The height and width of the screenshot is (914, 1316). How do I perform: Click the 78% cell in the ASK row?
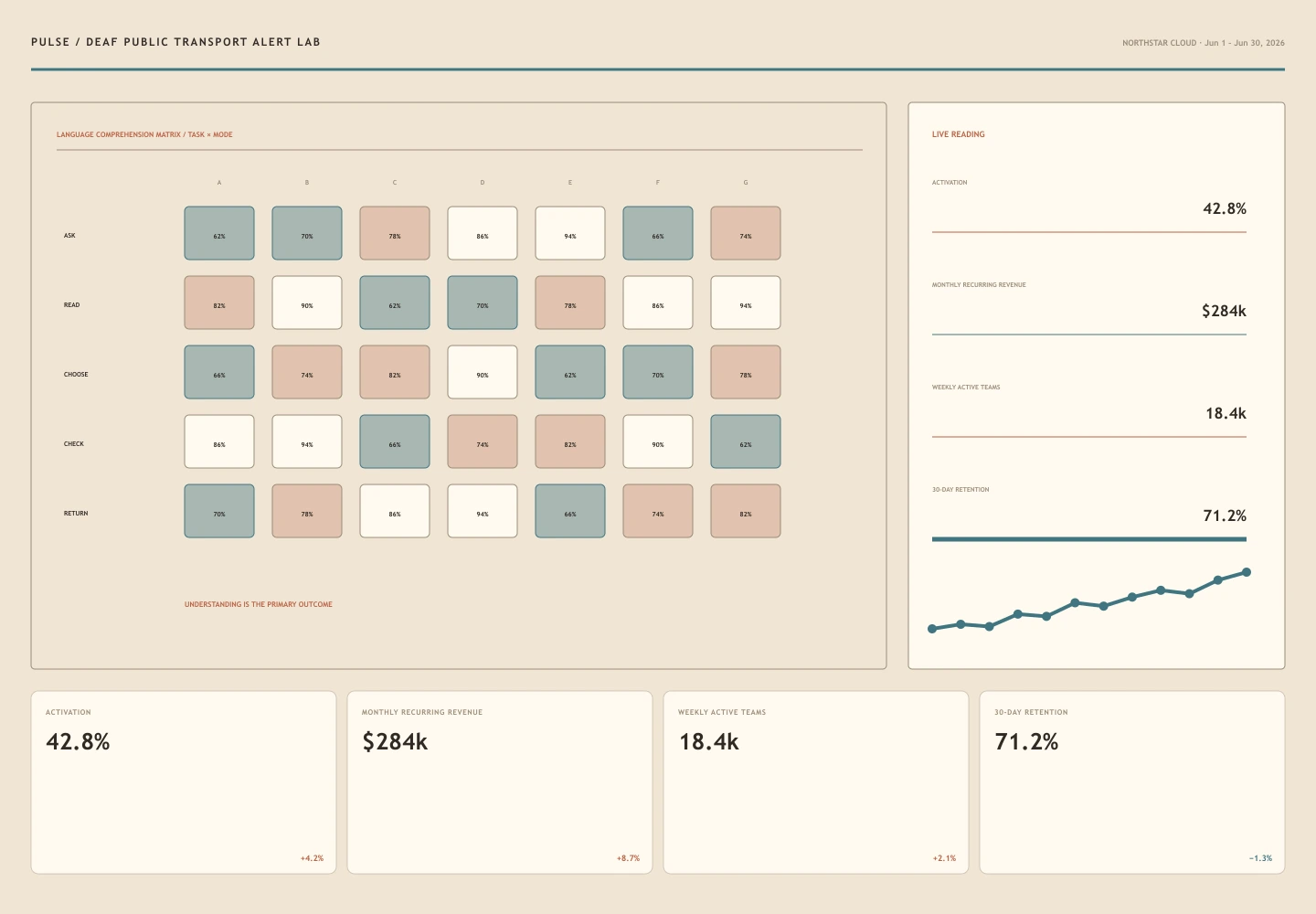(395, 233)
